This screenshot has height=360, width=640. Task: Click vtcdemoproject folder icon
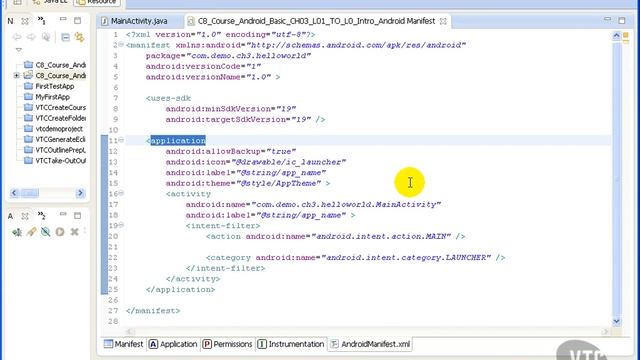click(28, 128)
